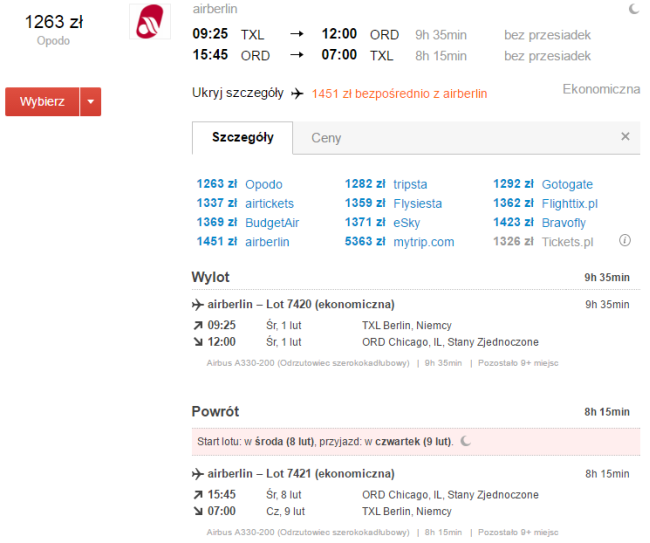This screenshot has height=543, width=650.
Task: Open the dropdown arrow next to Wybierz
Action: [x=91, y=102]
